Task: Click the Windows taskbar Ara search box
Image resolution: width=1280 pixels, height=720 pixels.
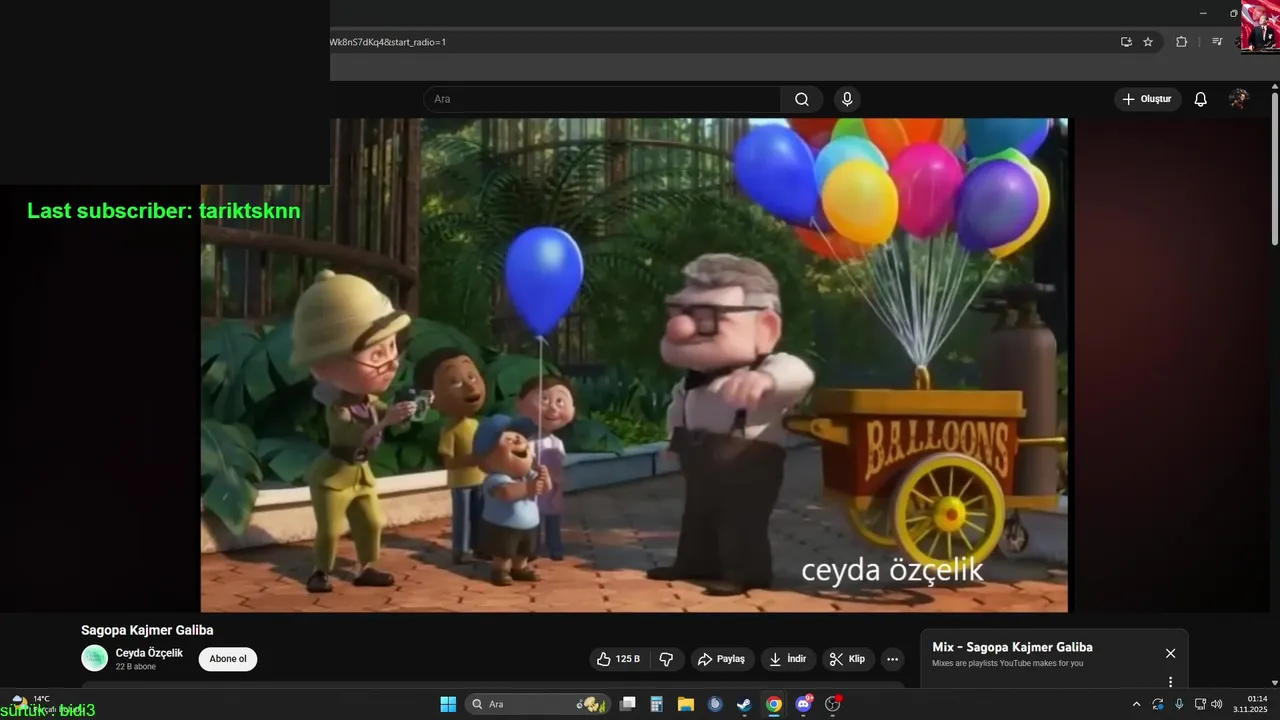Action: tap(538, 704)
